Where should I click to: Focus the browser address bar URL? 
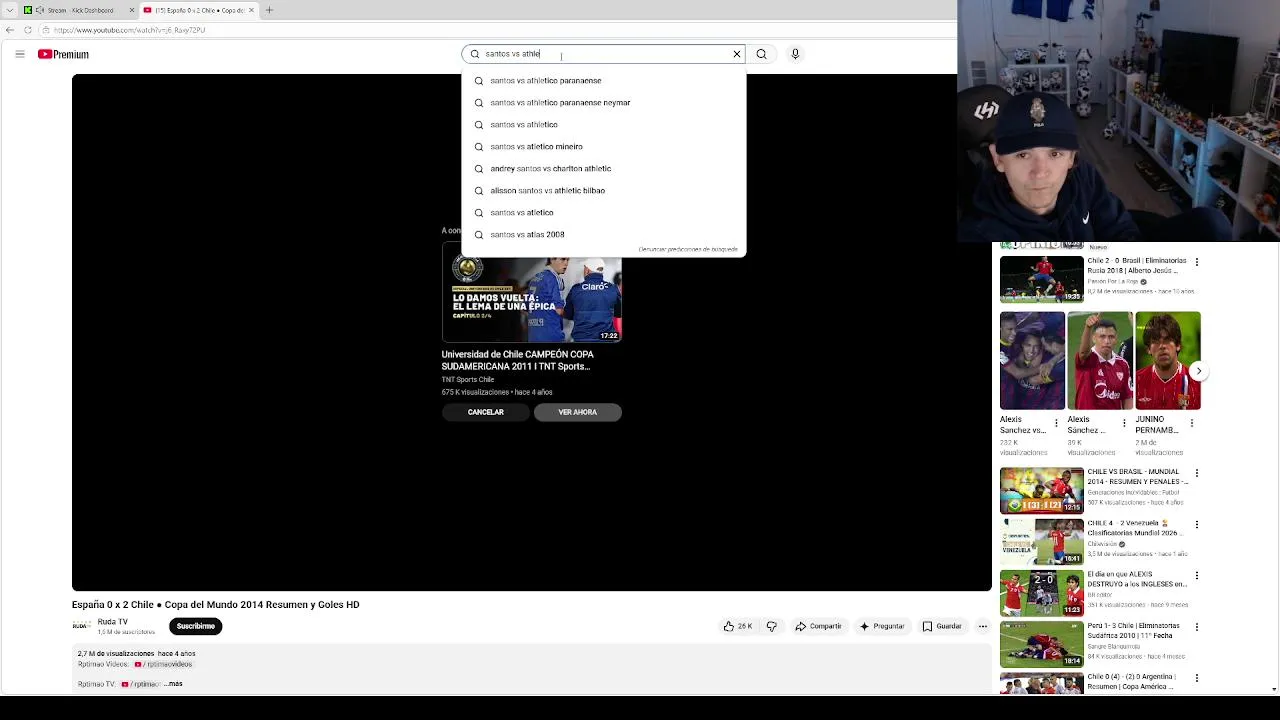tap(130, 30)
